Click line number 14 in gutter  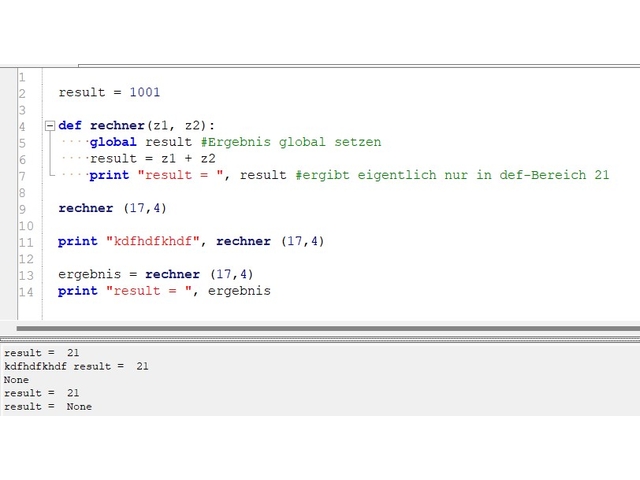pos(26,292)
